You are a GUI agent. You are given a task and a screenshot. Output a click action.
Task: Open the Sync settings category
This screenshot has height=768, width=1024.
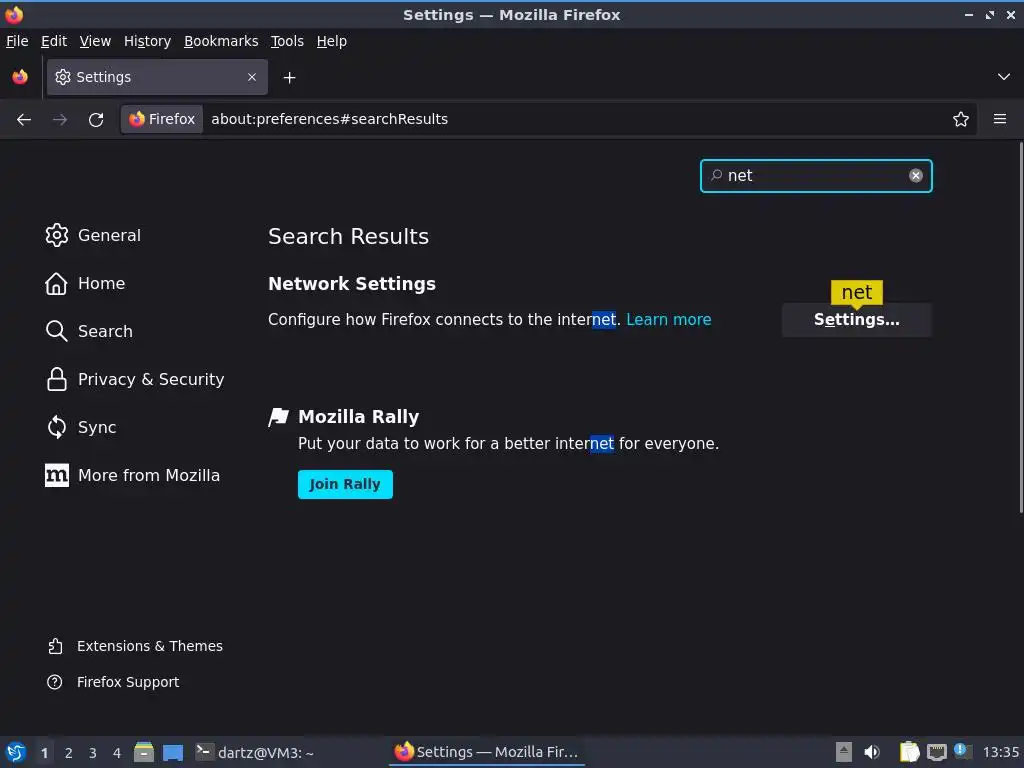(82, 427)
